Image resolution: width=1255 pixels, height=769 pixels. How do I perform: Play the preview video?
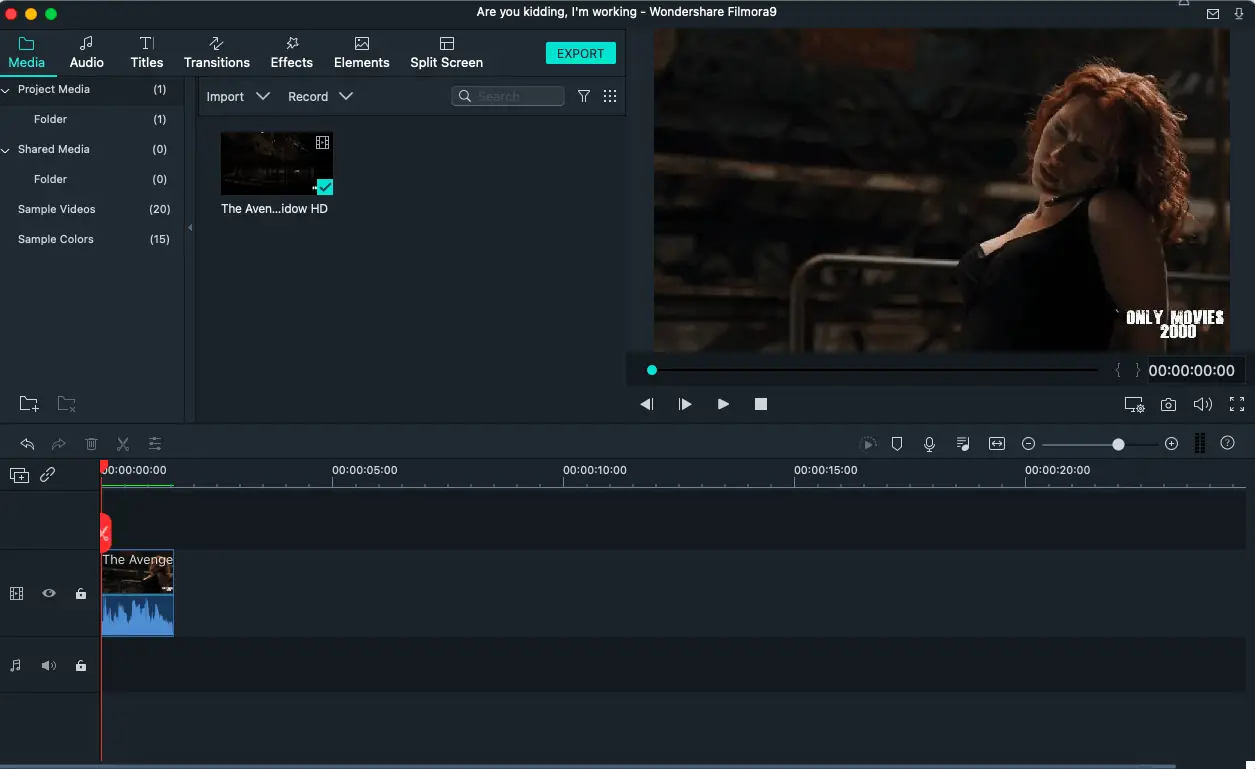(723, 404)
